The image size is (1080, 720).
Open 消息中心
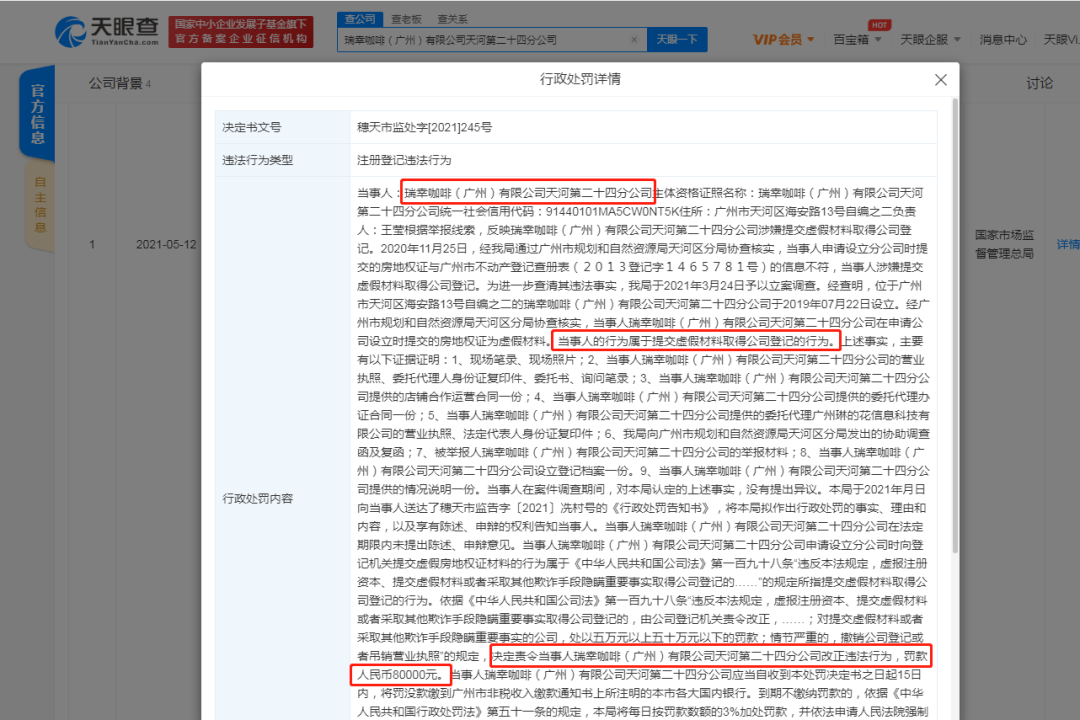pos(1003,40)
